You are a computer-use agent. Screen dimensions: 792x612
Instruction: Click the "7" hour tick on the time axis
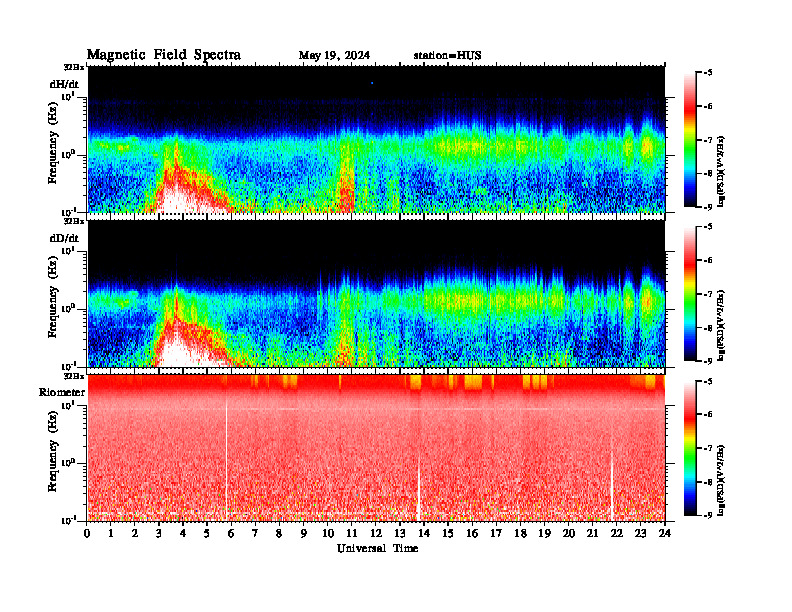click(x=256, y=533)
